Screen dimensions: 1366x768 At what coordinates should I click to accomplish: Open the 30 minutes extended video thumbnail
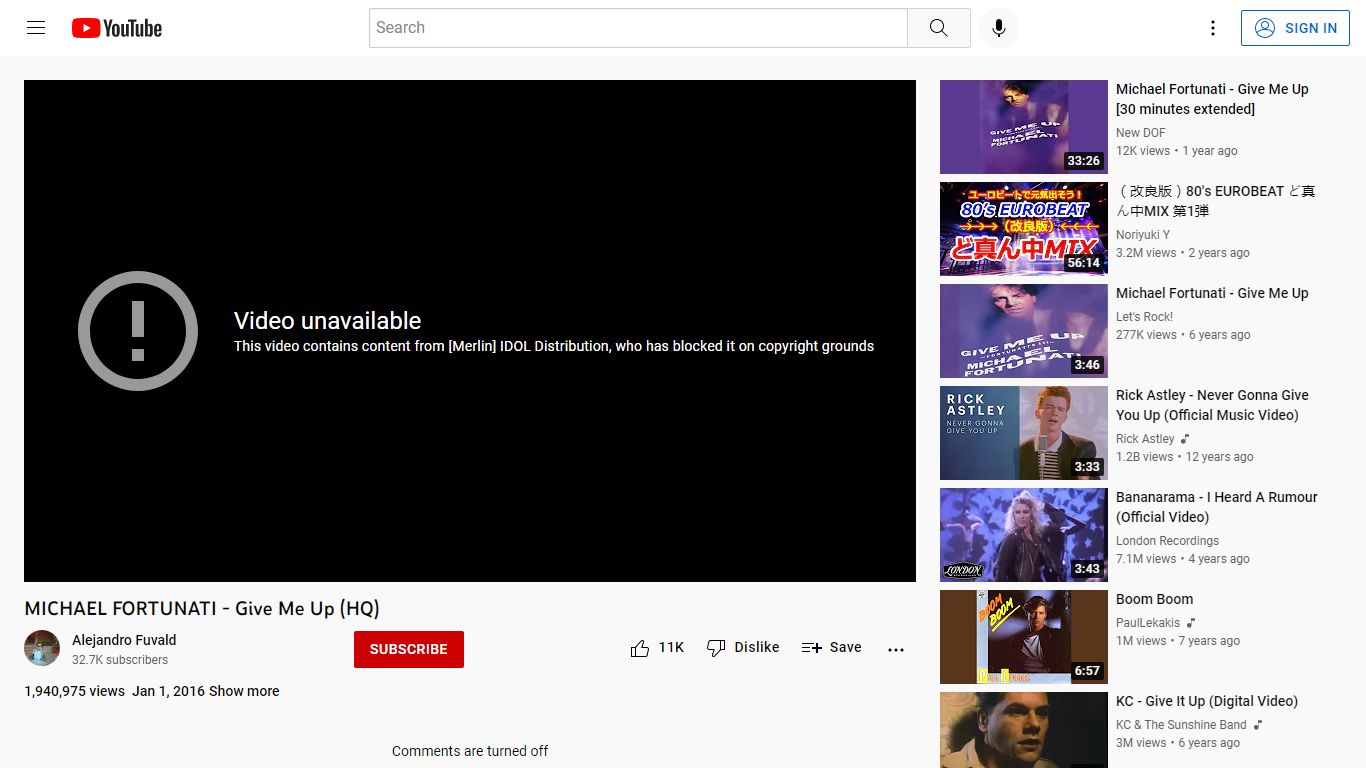(x=1024, y=127)
